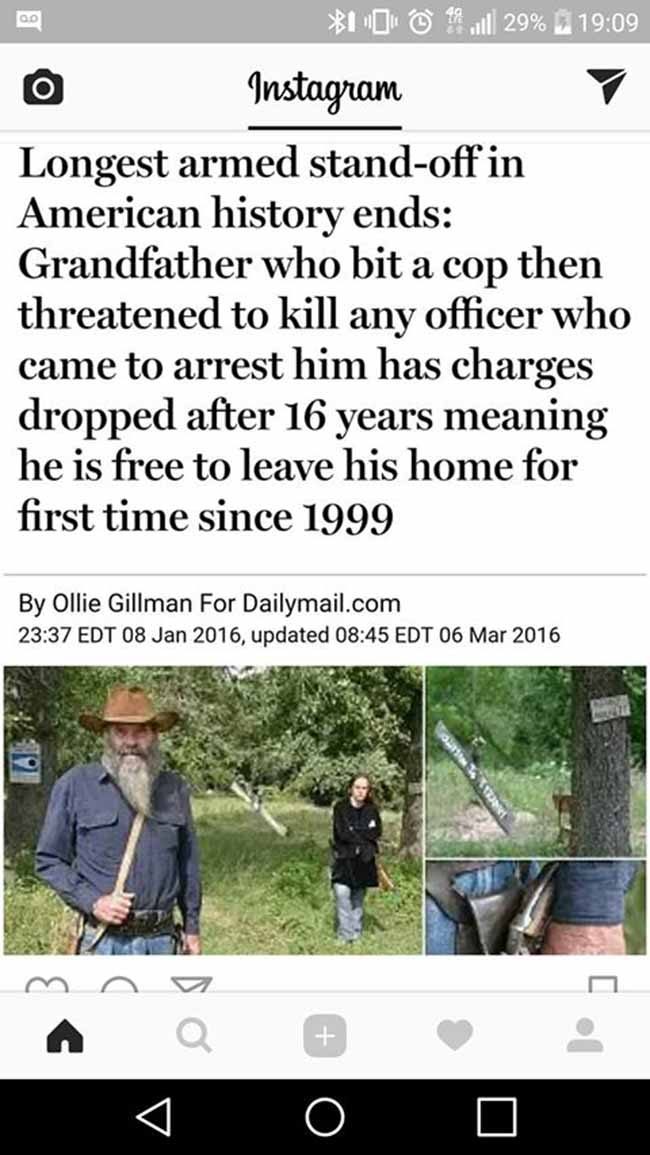Open Android recent apps square
Image resolution: width=650 pixels, height=1155 pixels.
click(x=496, y=1117)
